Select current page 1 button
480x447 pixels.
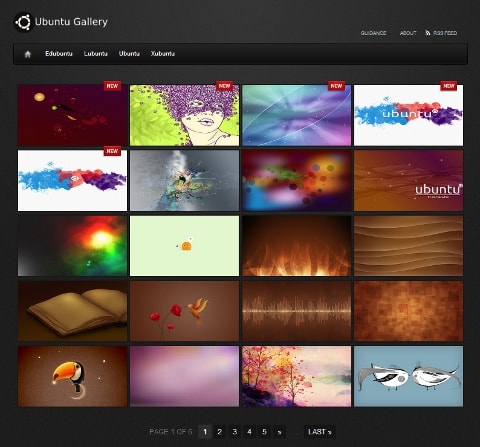point(205,432)
